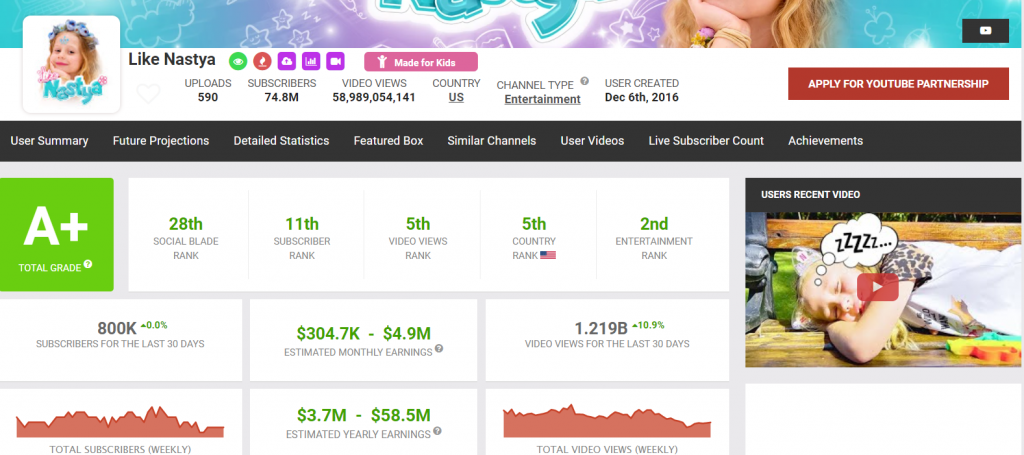Image resolution: width=1024 pixels, height=455 pixels.
Task: Click the red flame badge icon
Action: [262, 61]
